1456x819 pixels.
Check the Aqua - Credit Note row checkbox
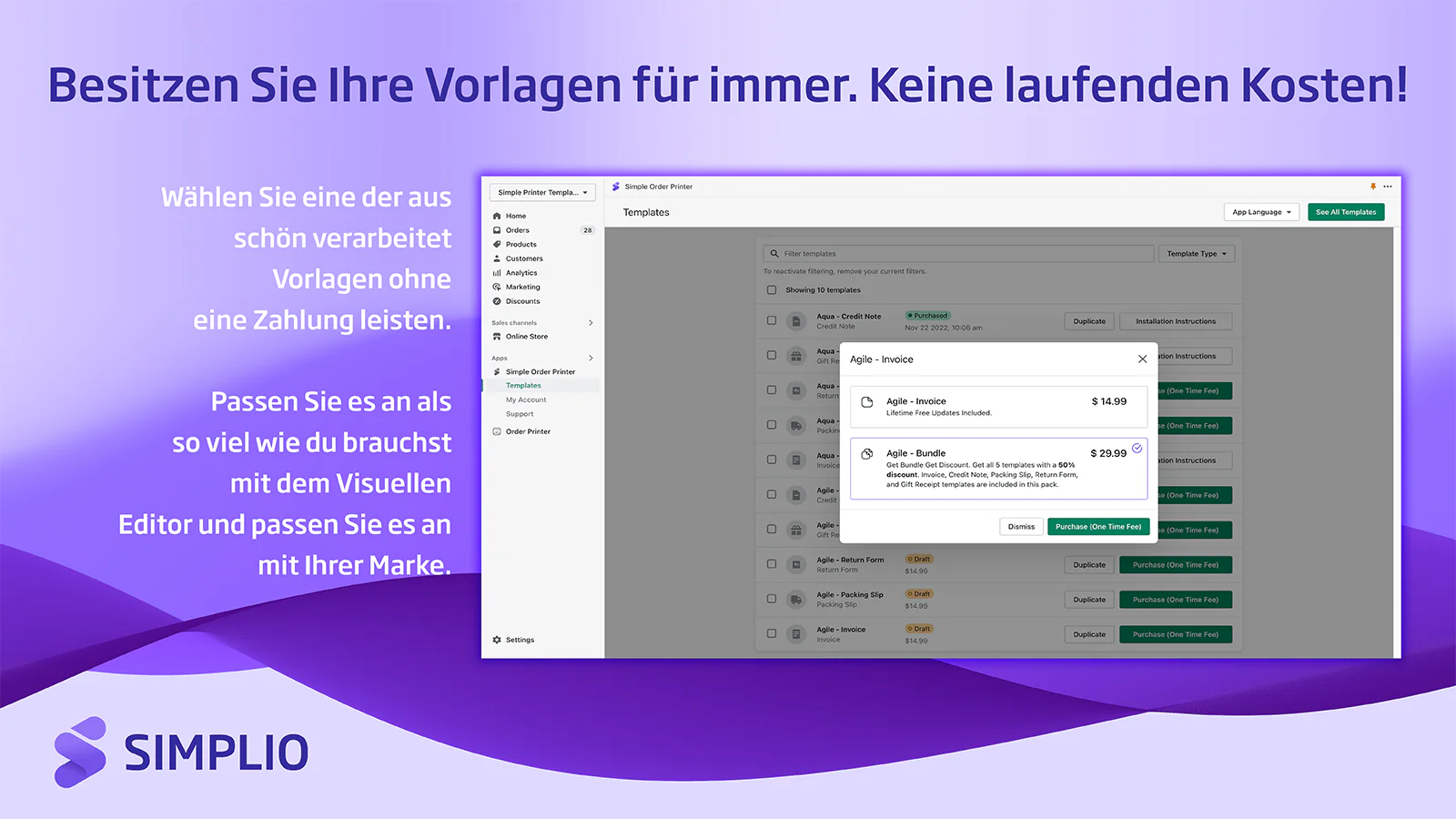pyautogui.click(x=772, y=321)
